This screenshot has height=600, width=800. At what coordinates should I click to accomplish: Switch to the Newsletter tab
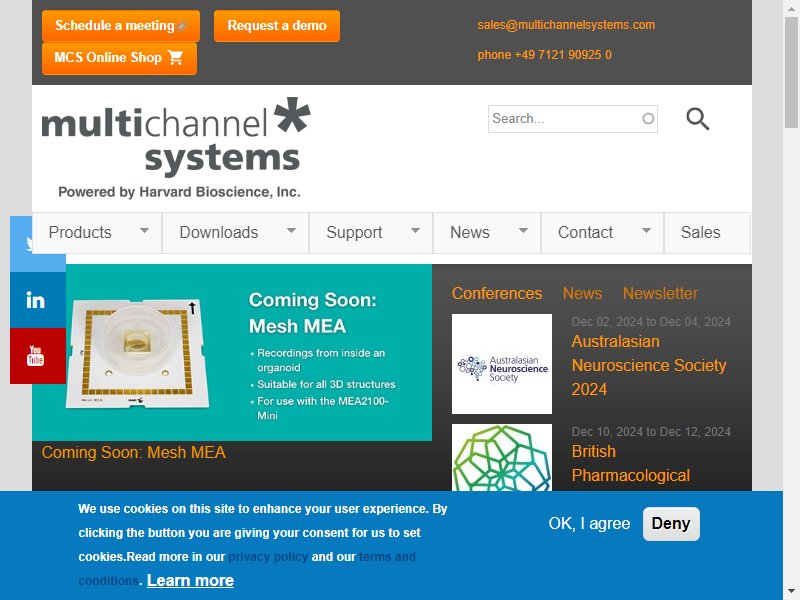660,293
